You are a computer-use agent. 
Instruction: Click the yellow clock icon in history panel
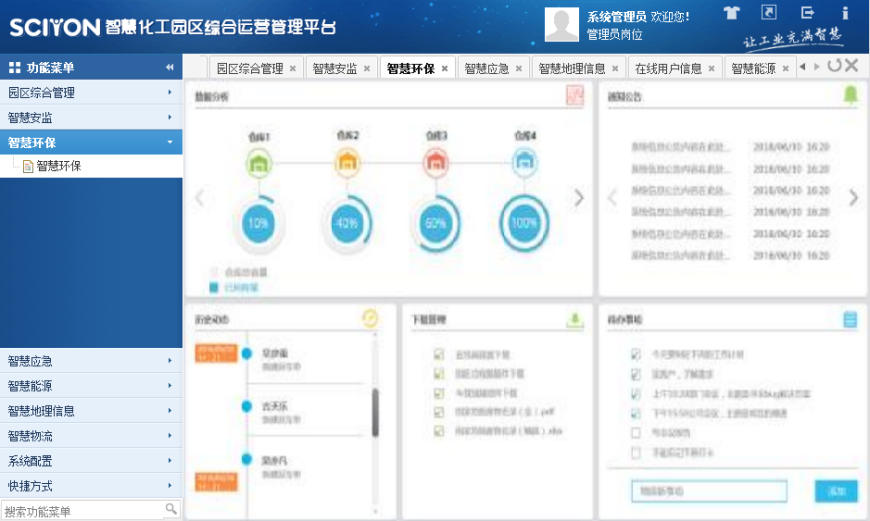tap(370, 318)
